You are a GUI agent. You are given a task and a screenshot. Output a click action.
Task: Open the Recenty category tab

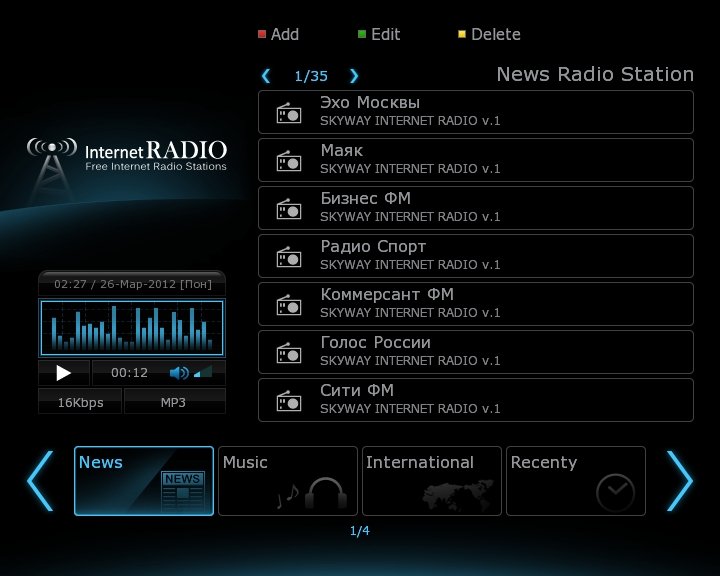576,480
